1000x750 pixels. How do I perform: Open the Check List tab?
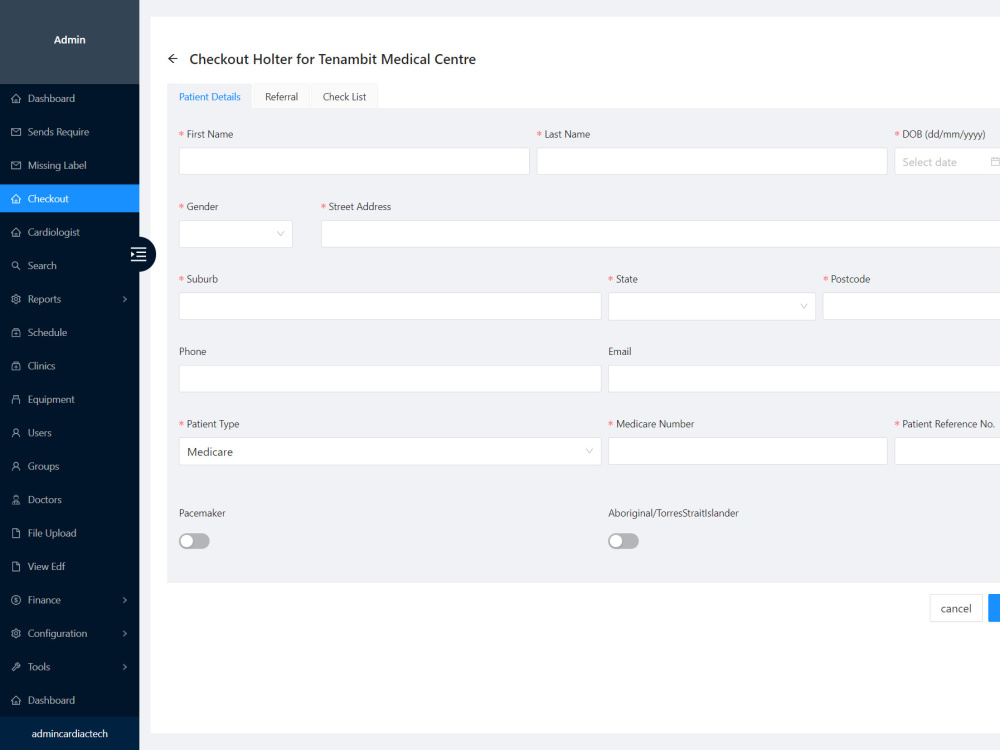[x=344, y=96]
